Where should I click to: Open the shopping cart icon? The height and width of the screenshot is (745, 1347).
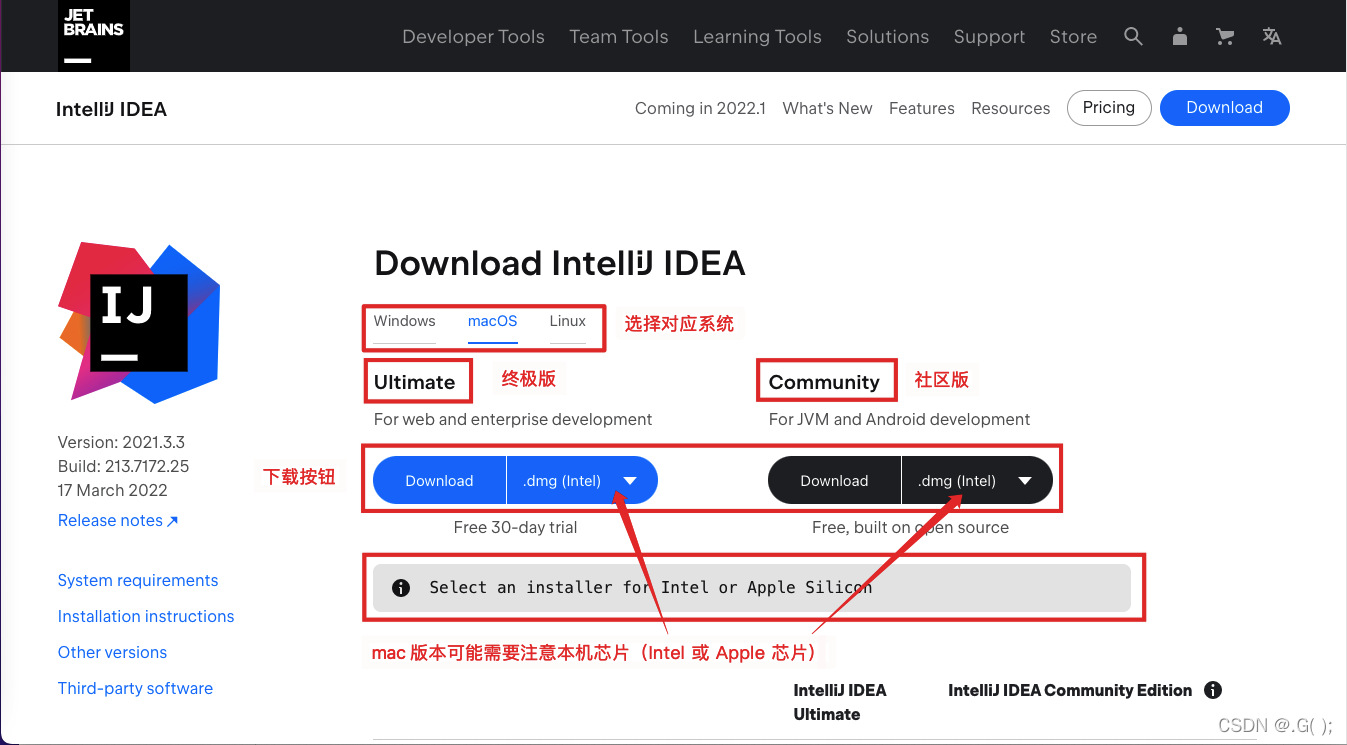click(x=1225, y=37)
